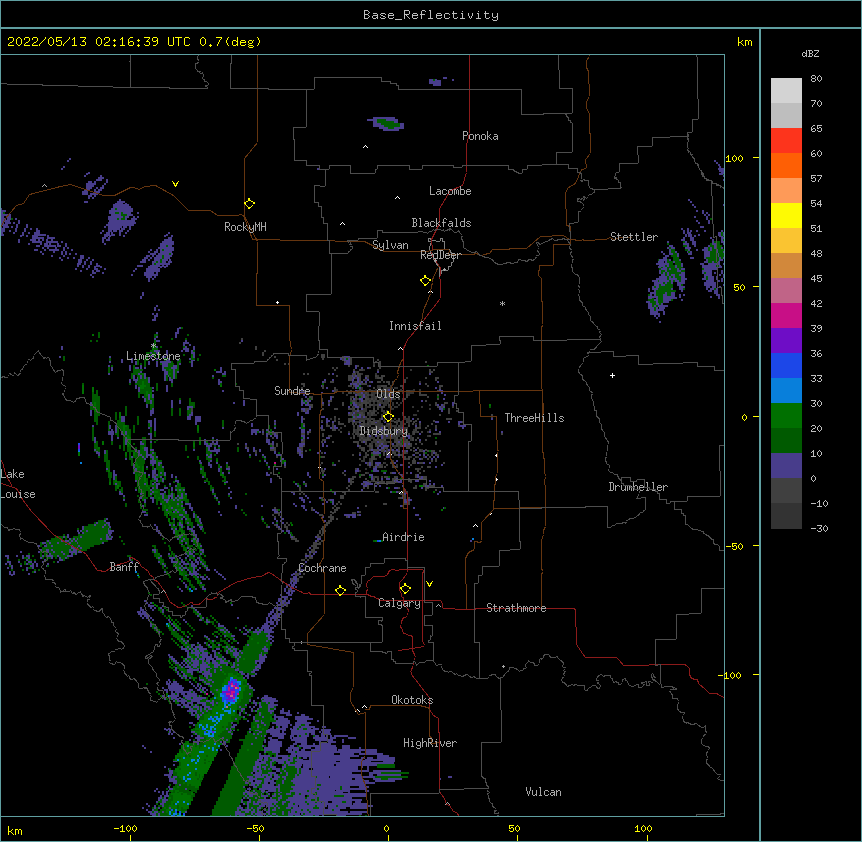Click the Didsbury city label
This screenshot has width=862, height=842.
tap(384, 431)
